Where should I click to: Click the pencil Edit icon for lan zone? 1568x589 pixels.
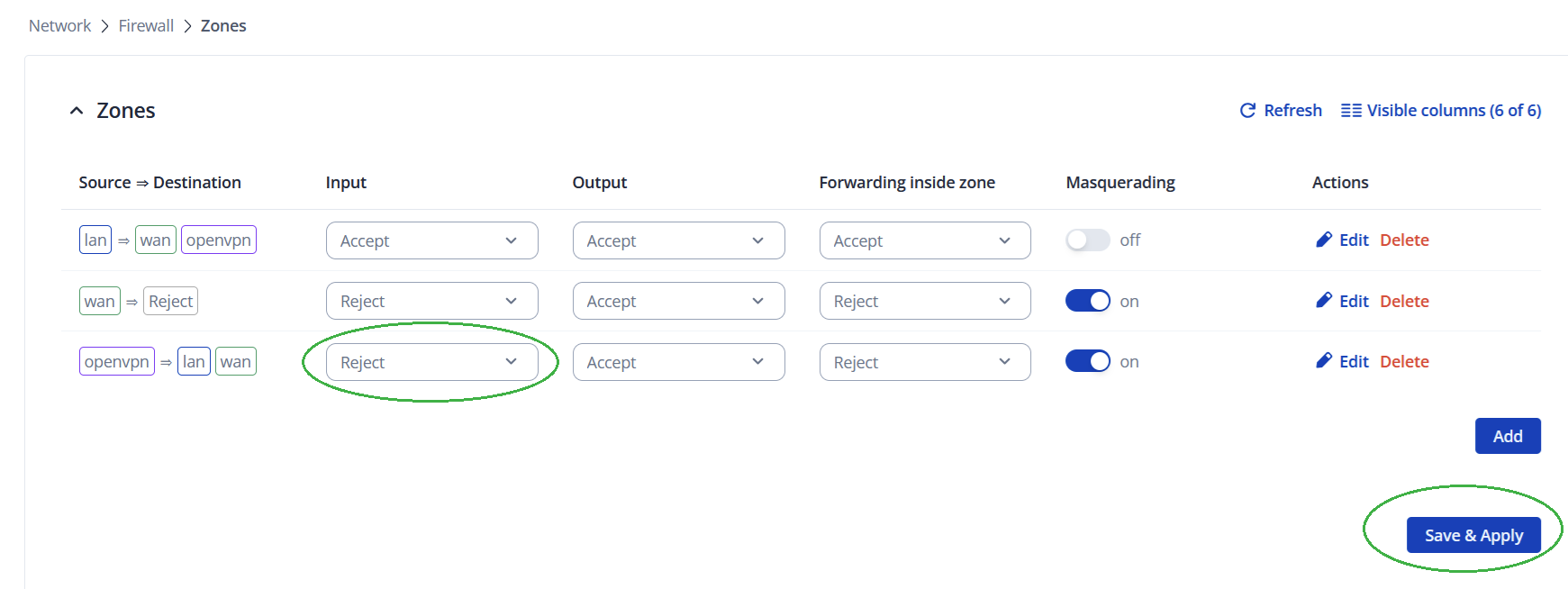1324,240
